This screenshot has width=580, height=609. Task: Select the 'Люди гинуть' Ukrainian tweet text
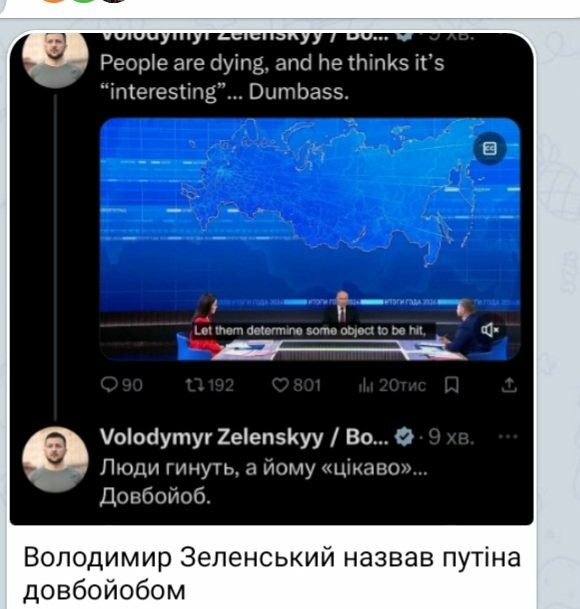point(263,482)
